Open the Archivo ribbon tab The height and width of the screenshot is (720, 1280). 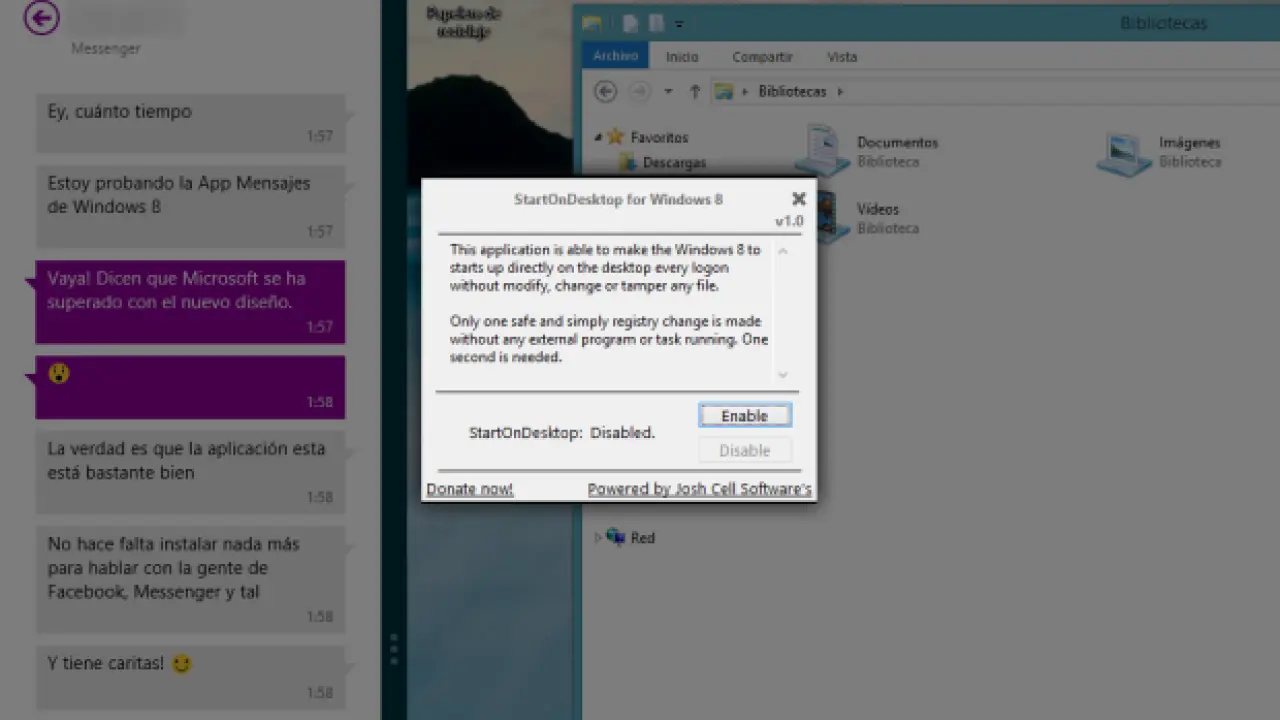pyautogui.click(x=615, y=57)
